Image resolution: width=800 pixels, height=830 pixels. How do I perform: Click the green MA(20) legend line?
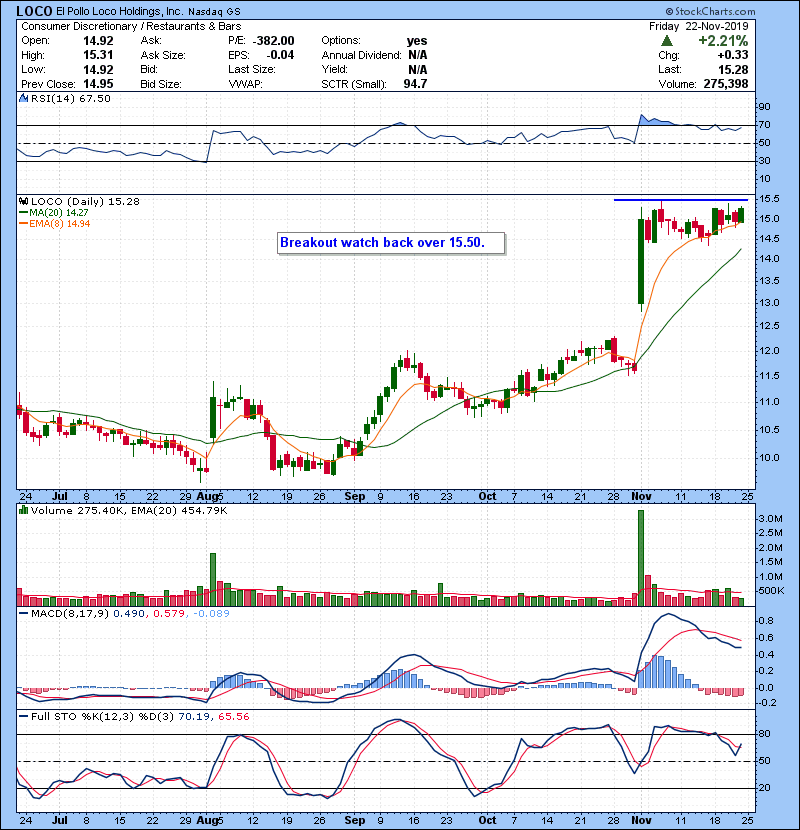pyautogui.click(x=23, y=213)
